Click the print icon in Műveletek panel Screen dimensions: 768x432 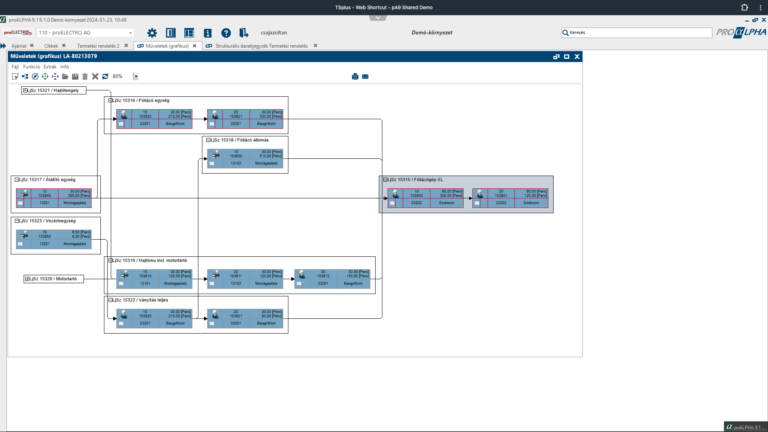[355, 76]
